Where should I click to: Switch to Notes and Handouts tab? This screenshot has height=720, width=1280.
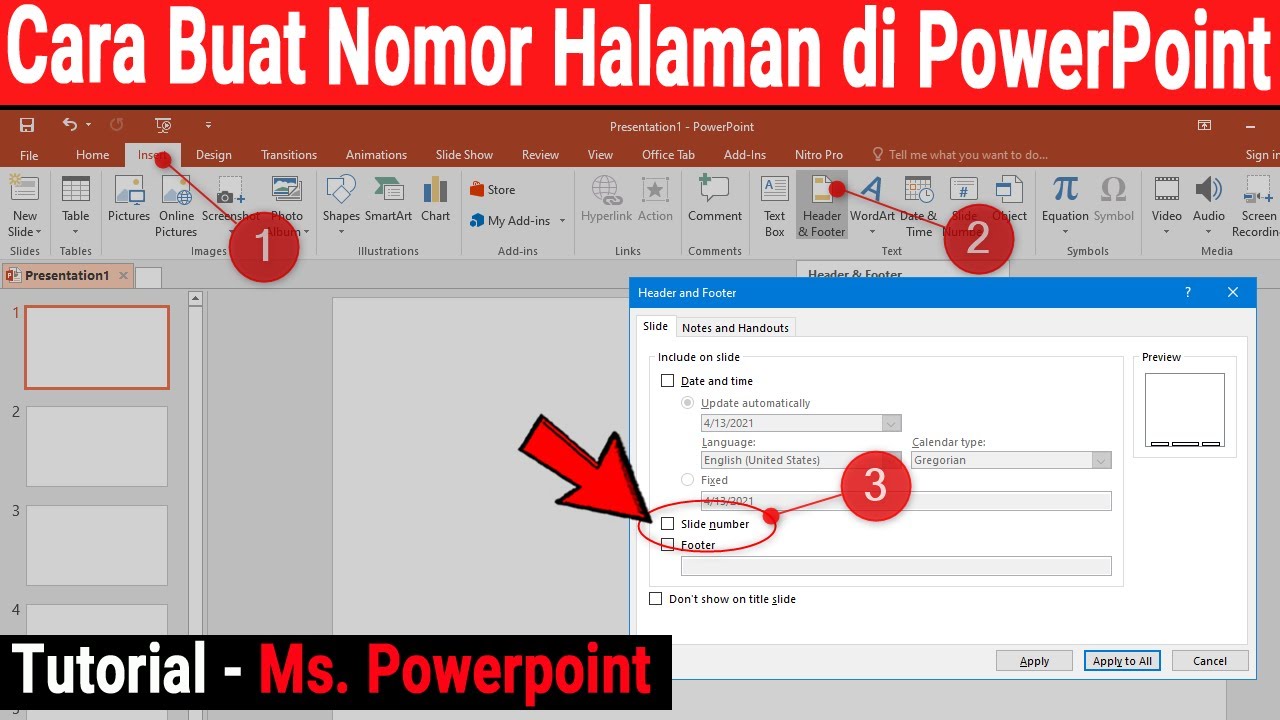pos(735,328)
